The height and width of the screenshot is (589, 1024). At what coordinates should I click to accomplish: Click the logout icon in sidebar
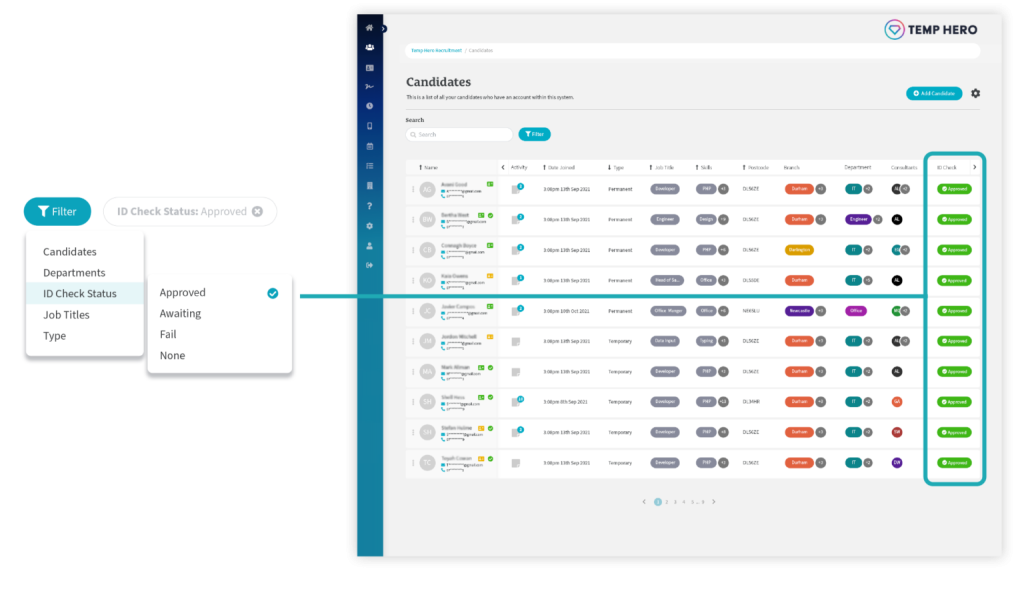coord(370,265)
